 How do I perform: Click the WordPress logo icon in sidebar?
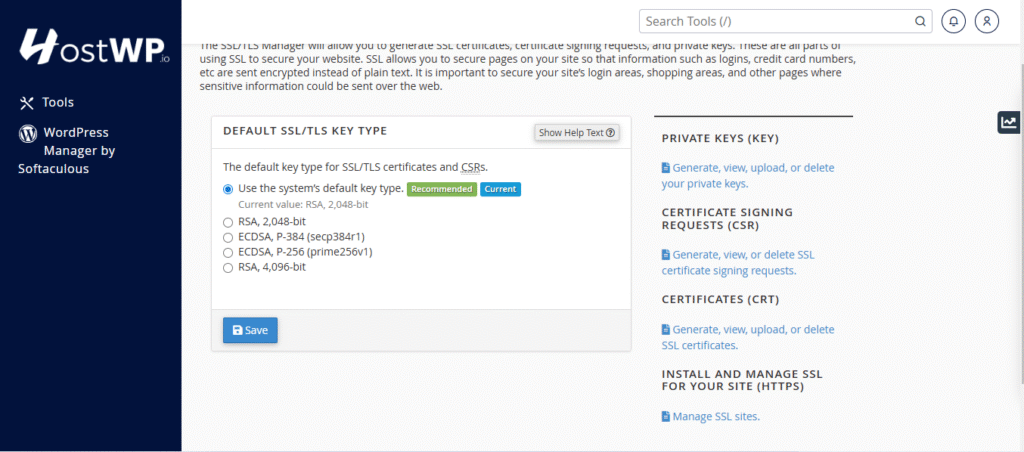click(x=27, y=133)
